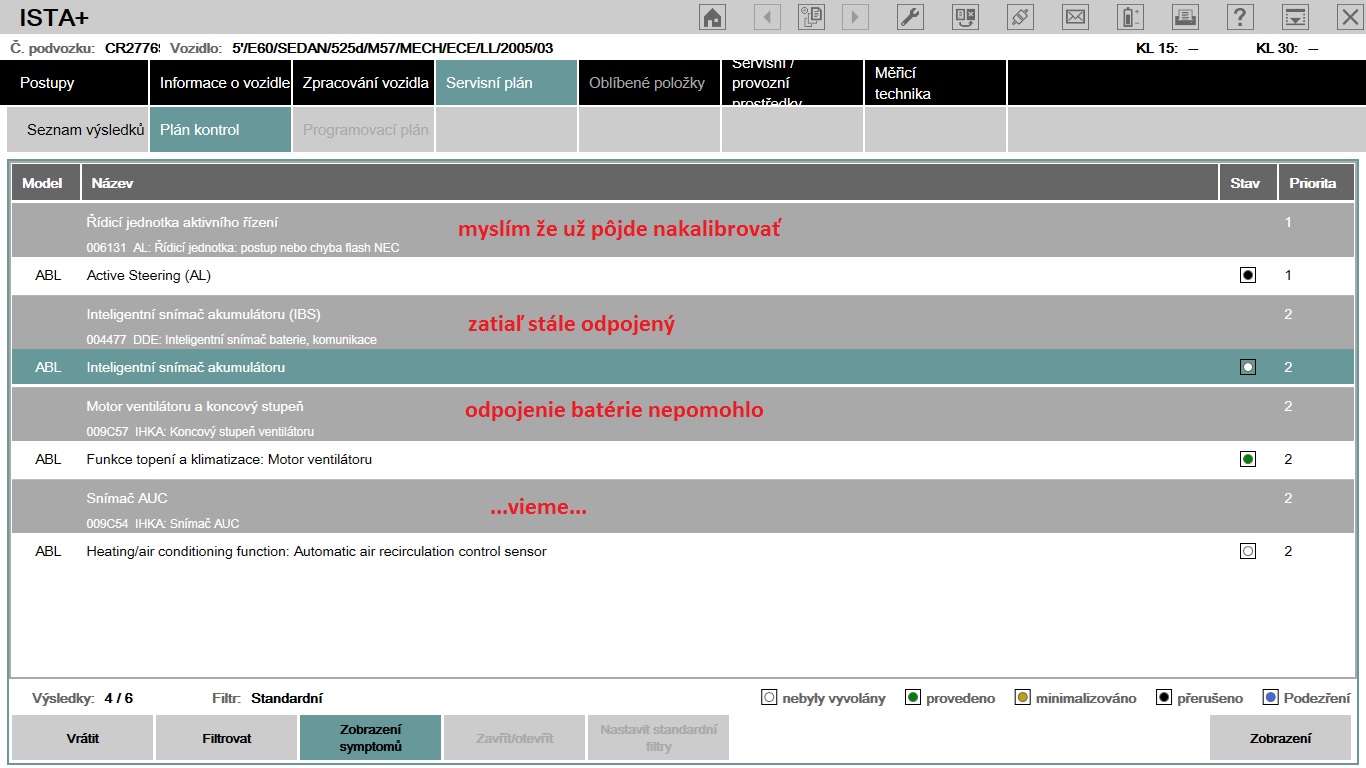Go to the home screen icon

tap(712, 17)
